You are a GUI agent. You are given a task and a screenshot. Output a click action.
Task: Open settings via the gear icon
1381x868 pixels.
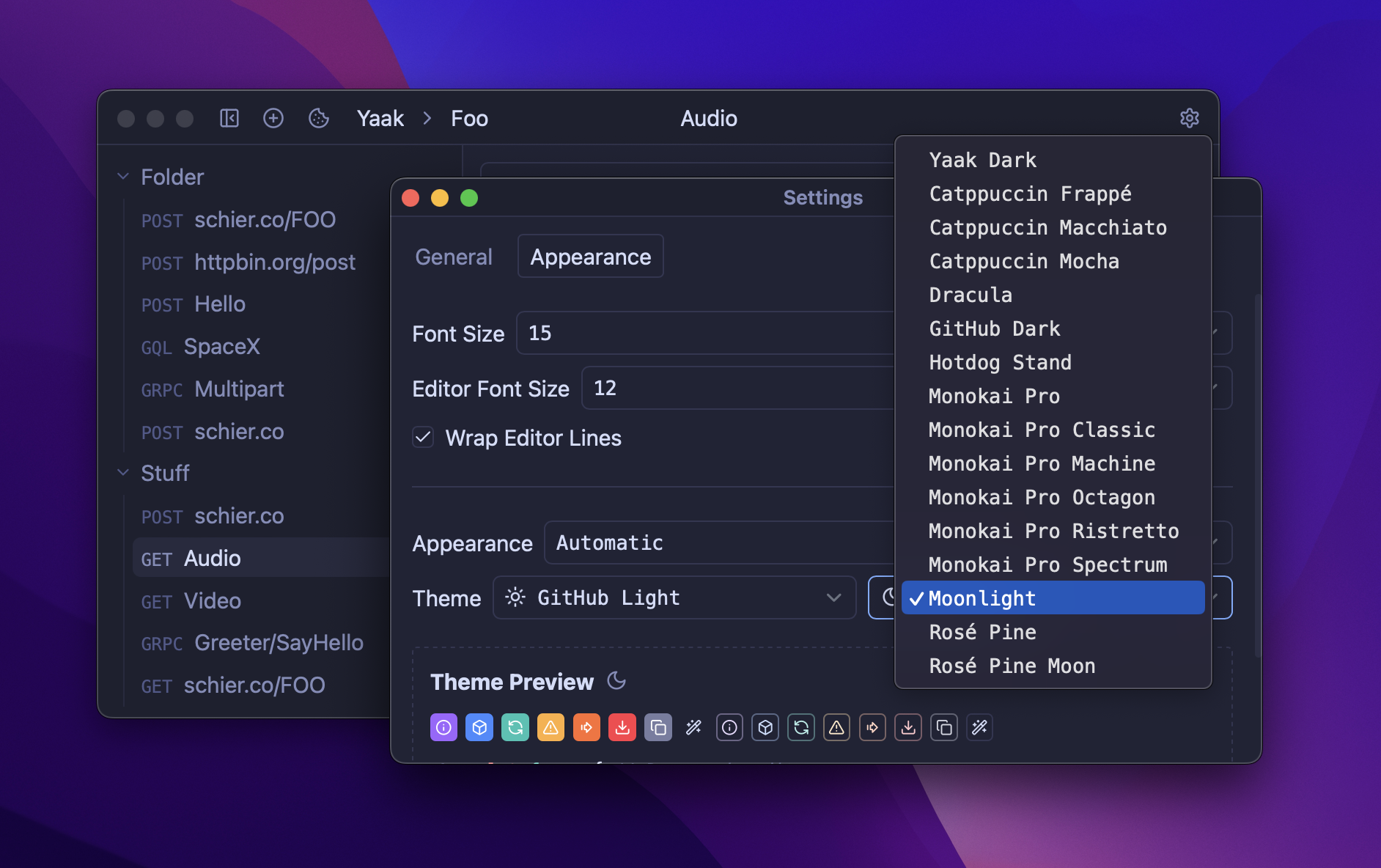pos(1189,118)
